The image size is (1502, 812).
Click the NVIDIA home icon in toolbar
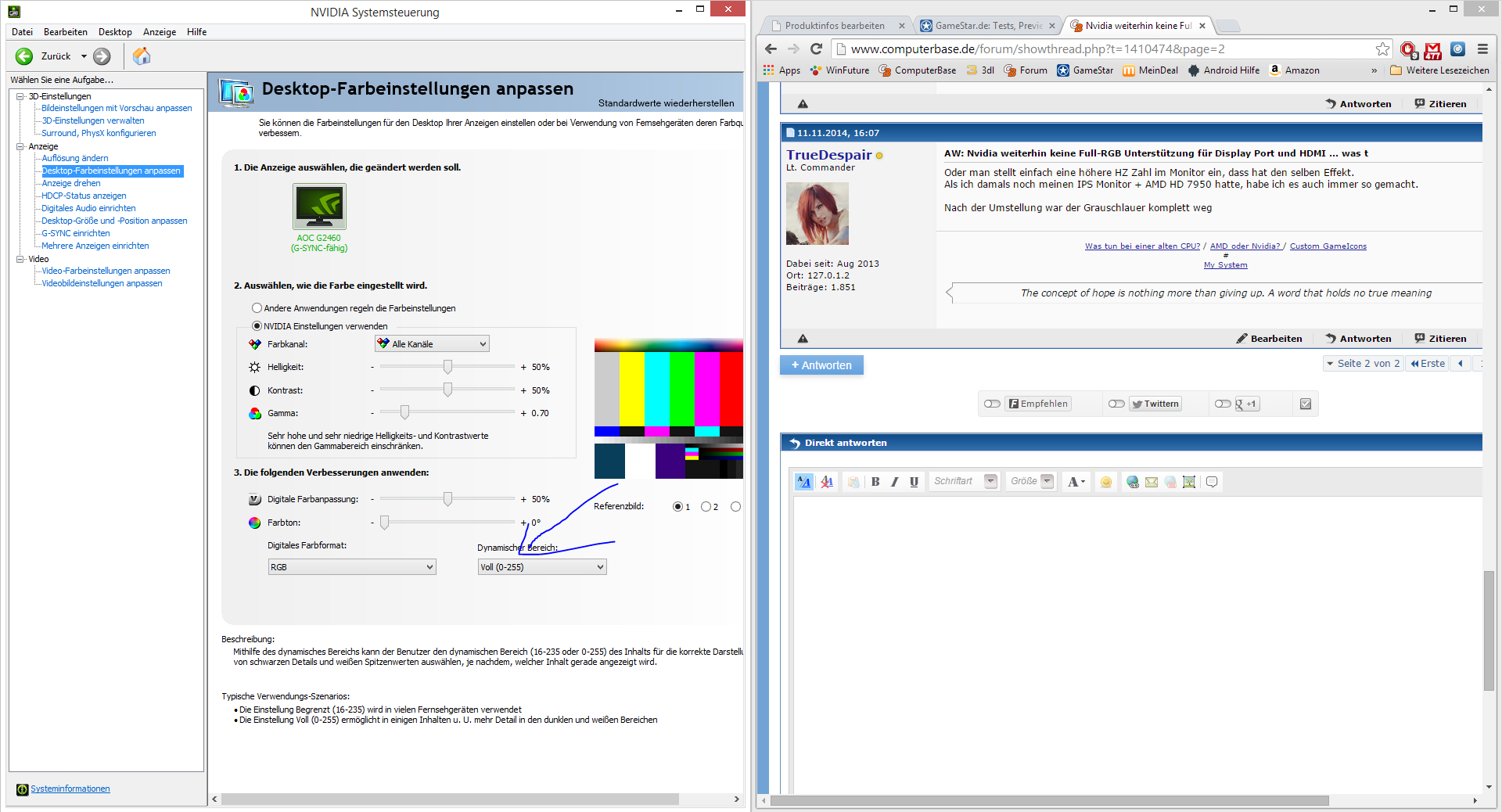click(x=142, y=56)
